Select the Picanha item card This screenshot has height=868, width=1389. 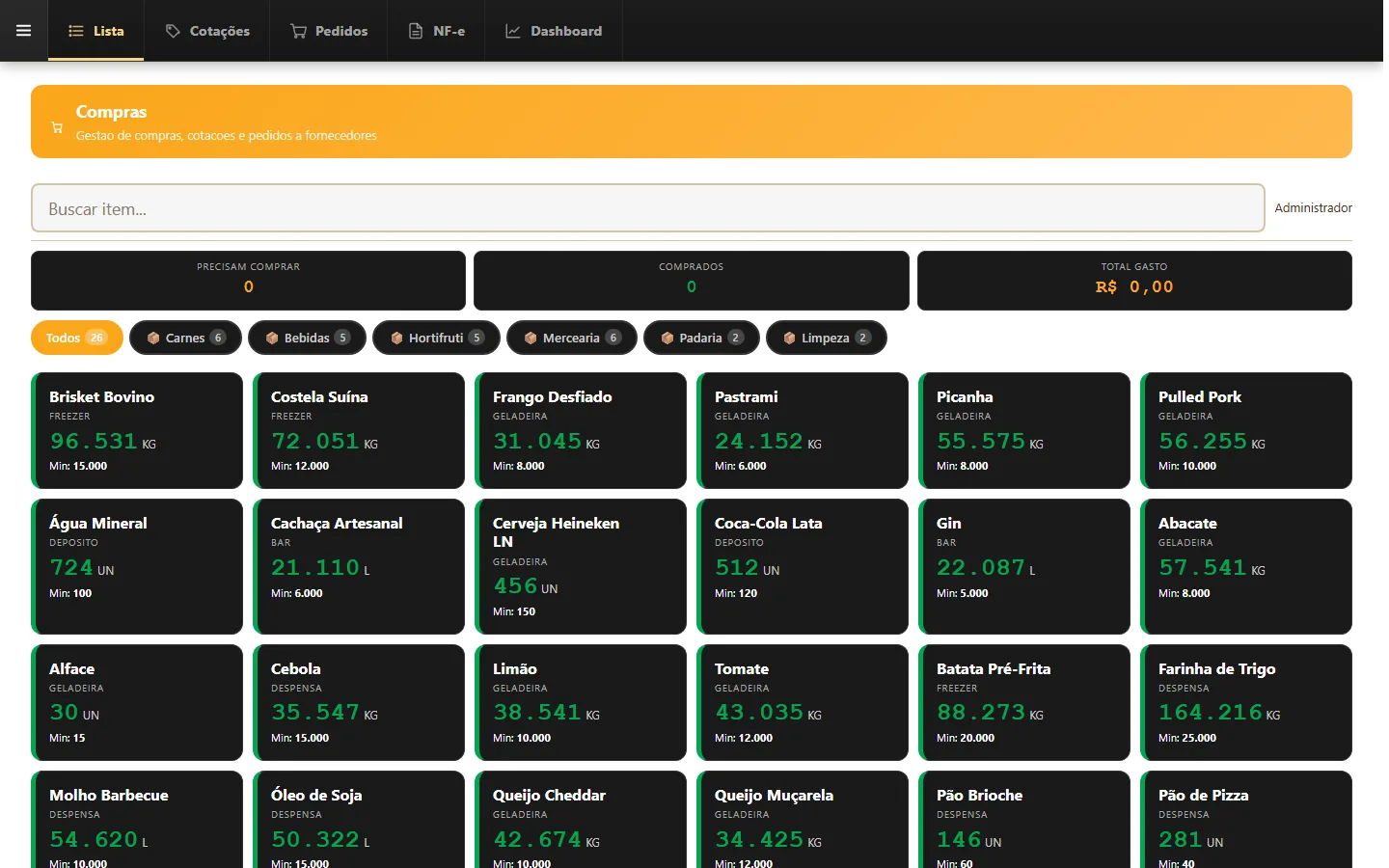point(1024,430)
